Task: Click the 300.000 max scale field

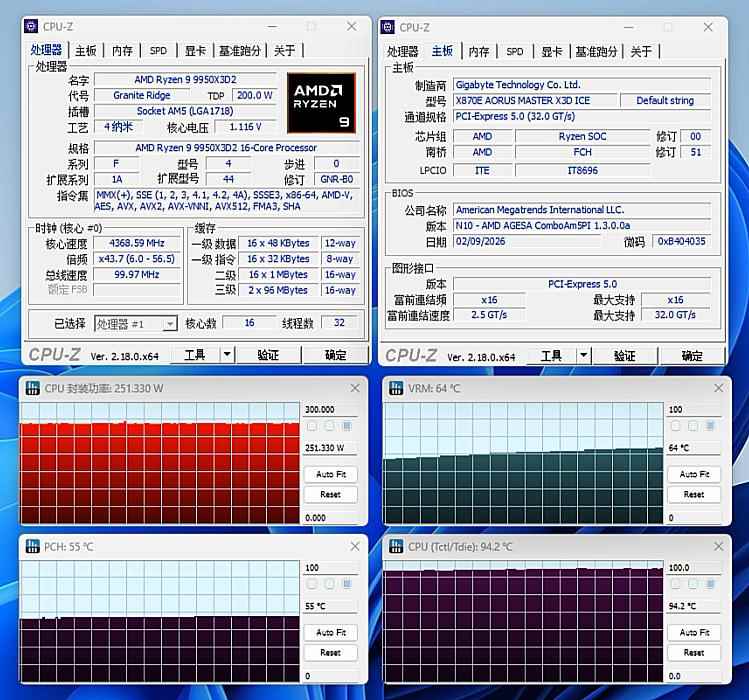Action: [331, 409]
